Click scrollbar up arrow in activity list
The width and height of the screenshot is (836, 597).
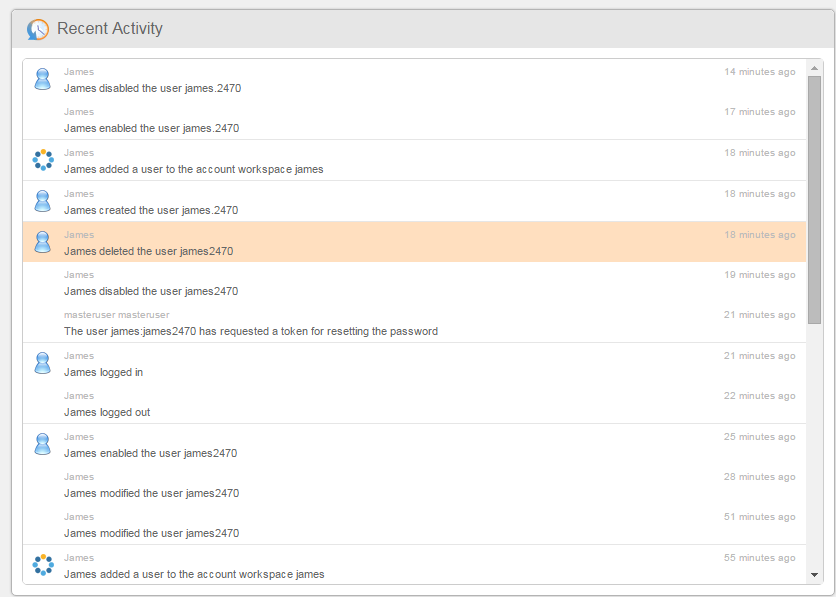(x=814, y=67)
